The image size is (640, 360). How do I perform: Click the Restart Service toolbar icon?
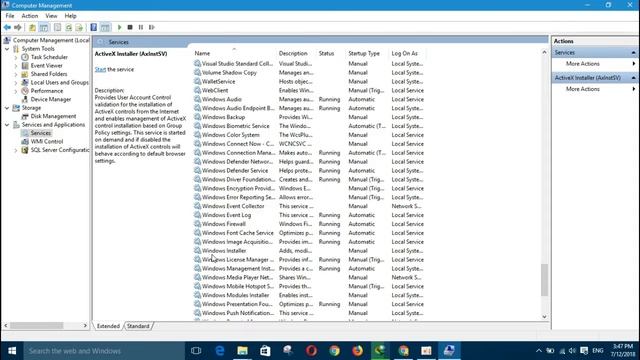tap(151, 27)
